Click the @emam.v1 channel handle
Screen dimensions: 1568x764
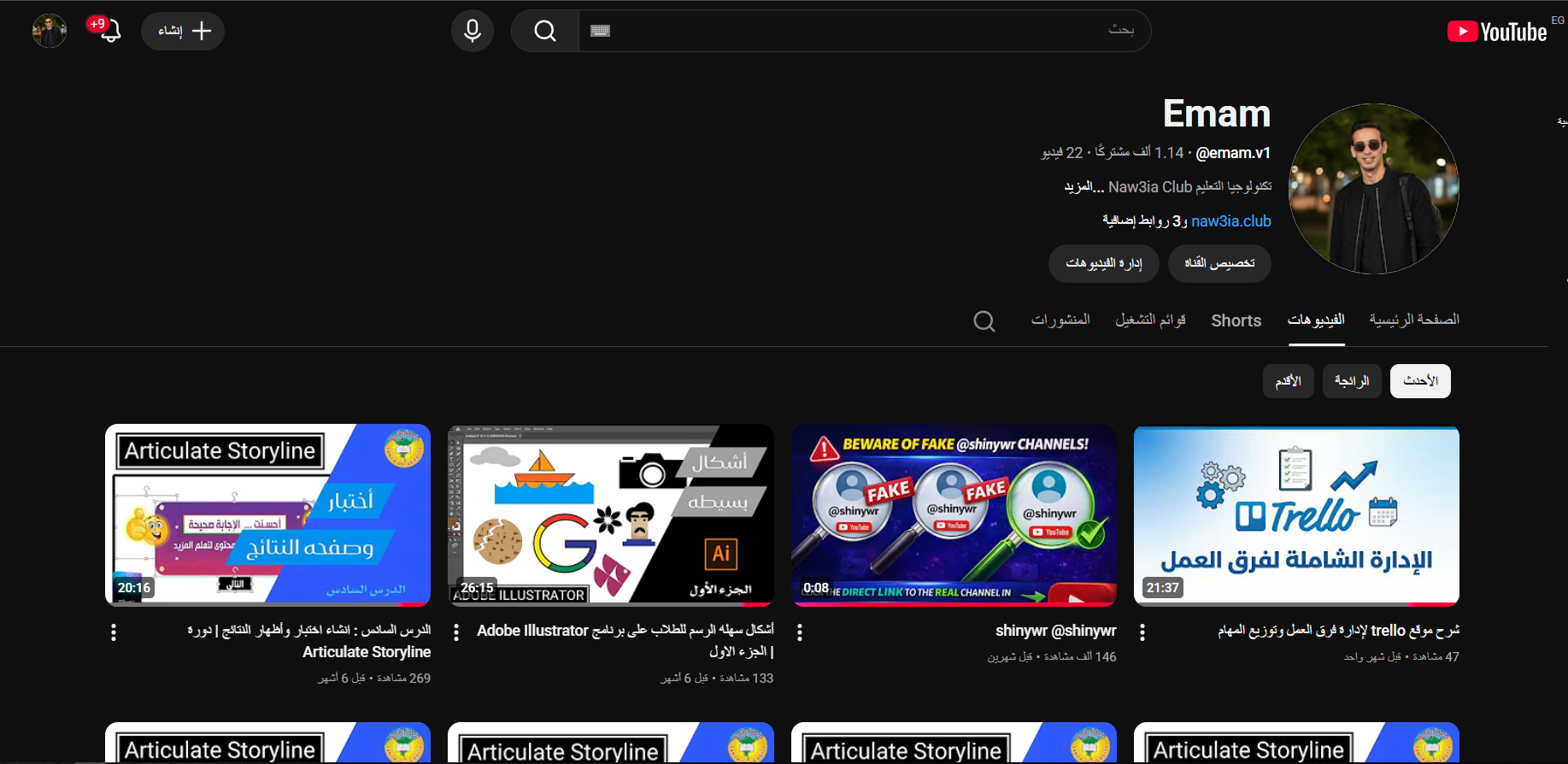[x=1233, y=153]
